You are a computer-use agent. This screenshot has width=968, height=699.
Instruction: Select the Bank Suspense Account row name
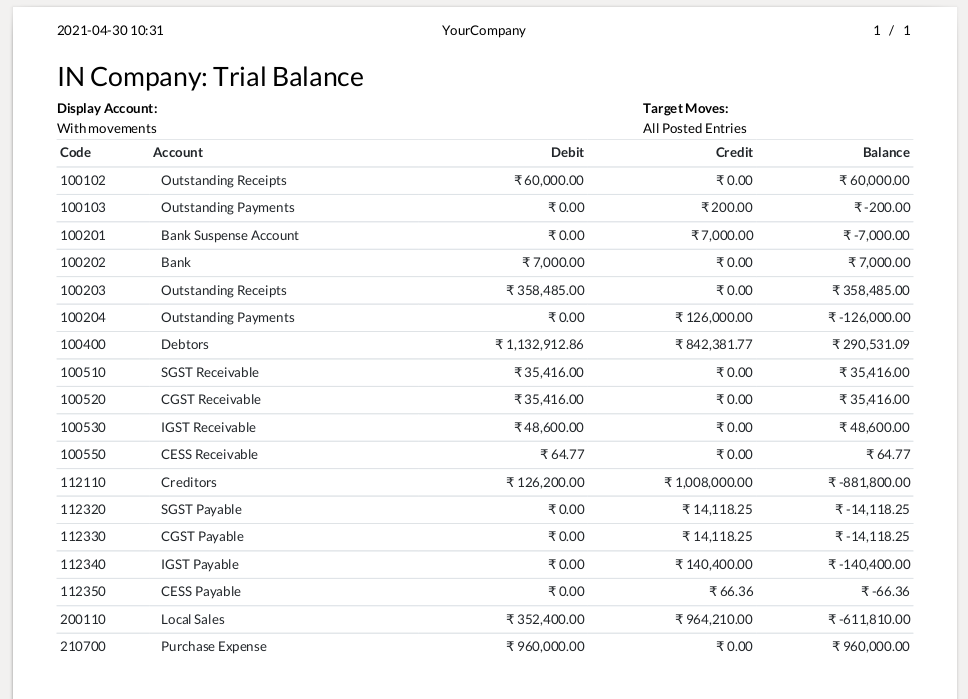pos(229,235)
